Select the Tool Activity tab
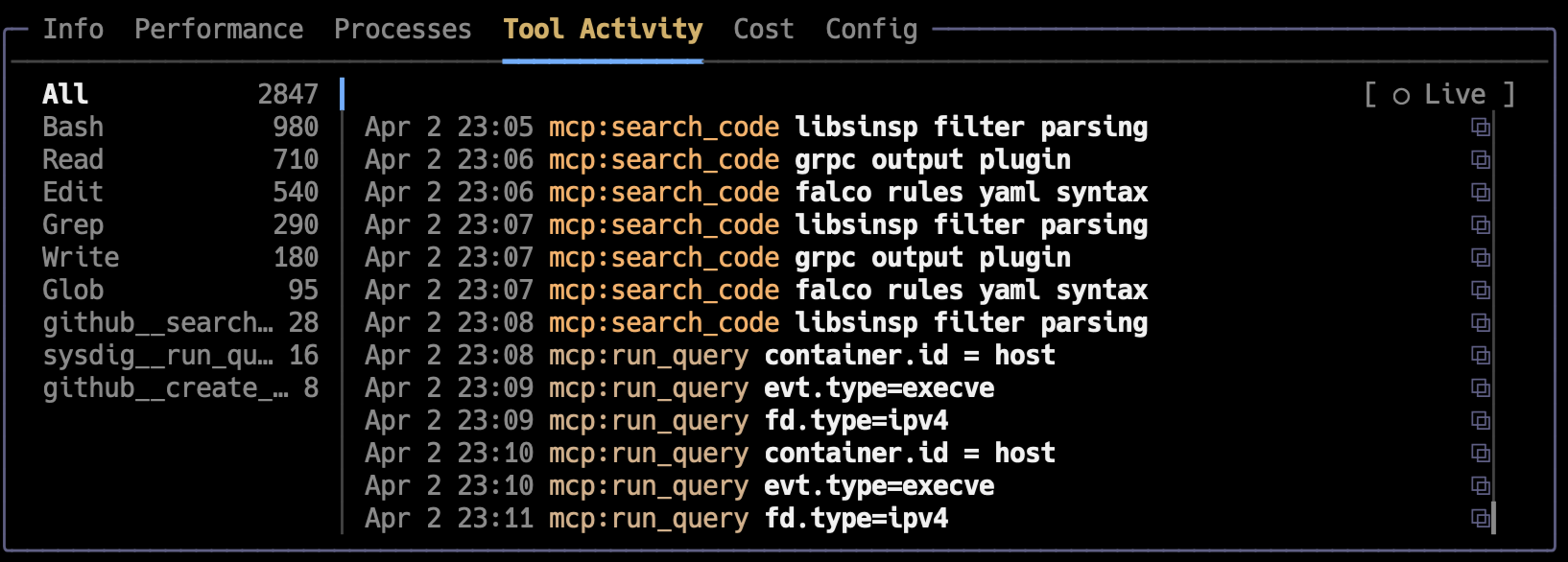1568x562 pixels. coord(603,30)
